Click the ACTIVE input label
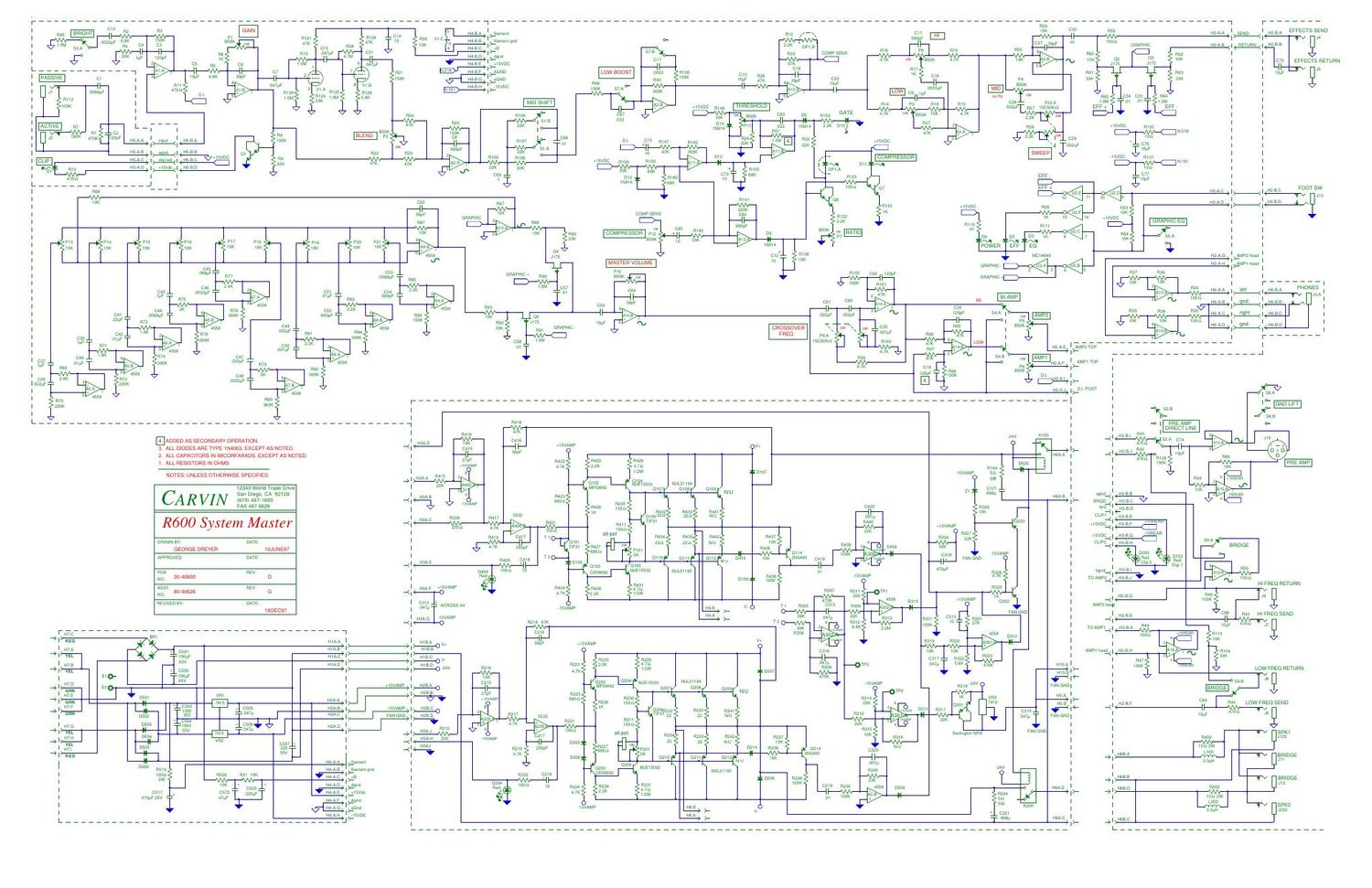 tap(49, 126)
